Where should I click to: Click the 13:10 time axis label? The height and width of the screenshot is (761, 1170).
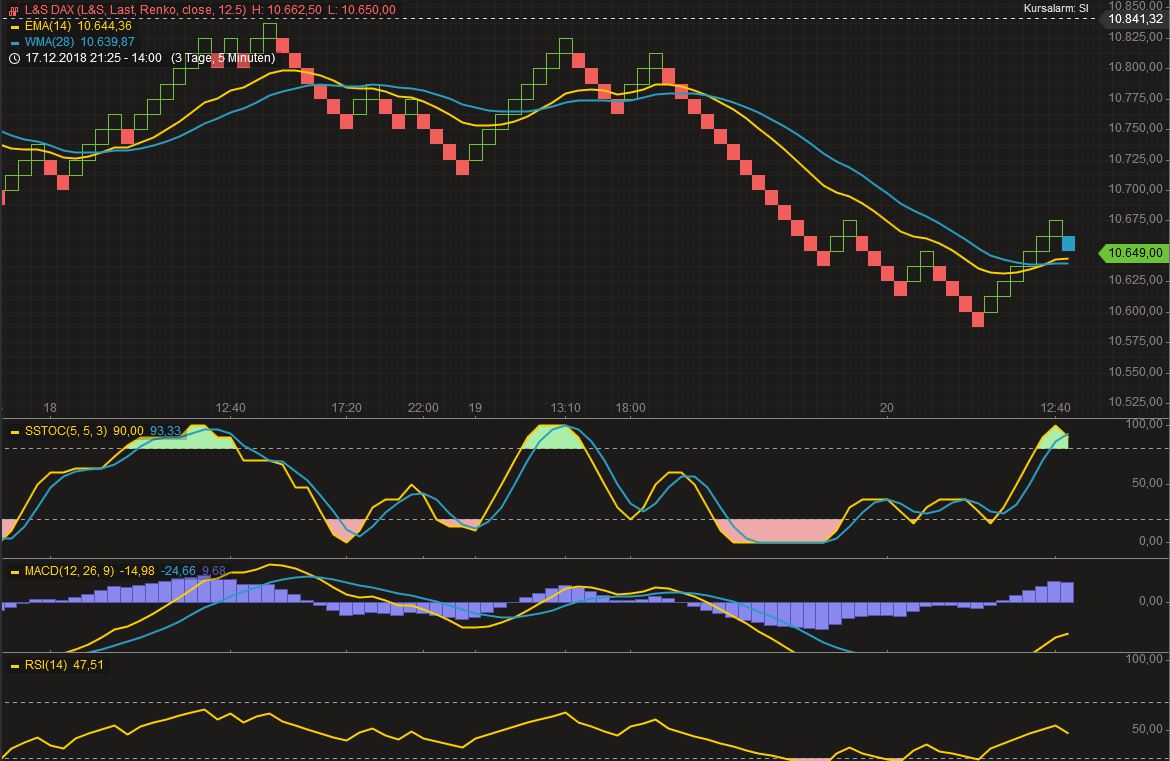pyautogui.click(x=566, y=408)
